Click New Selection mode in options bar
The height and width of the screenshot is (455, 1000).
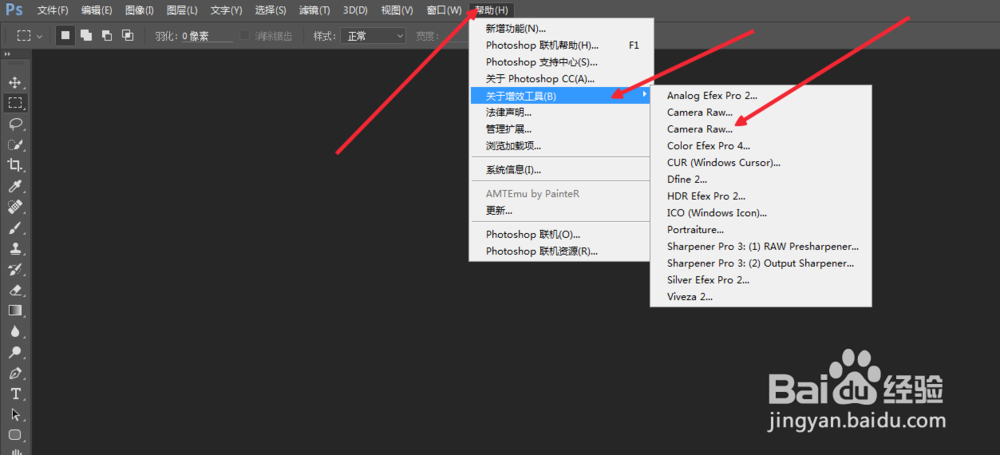click(65, 36)
